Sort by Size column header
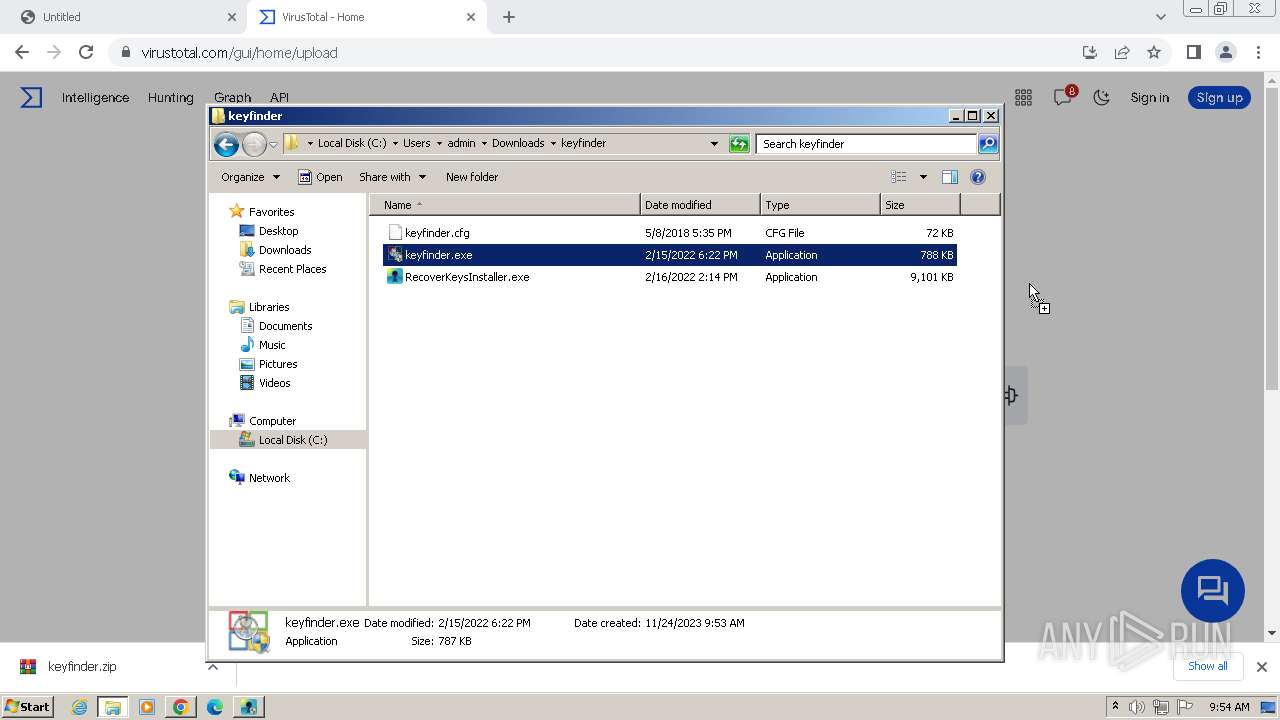 920,205
